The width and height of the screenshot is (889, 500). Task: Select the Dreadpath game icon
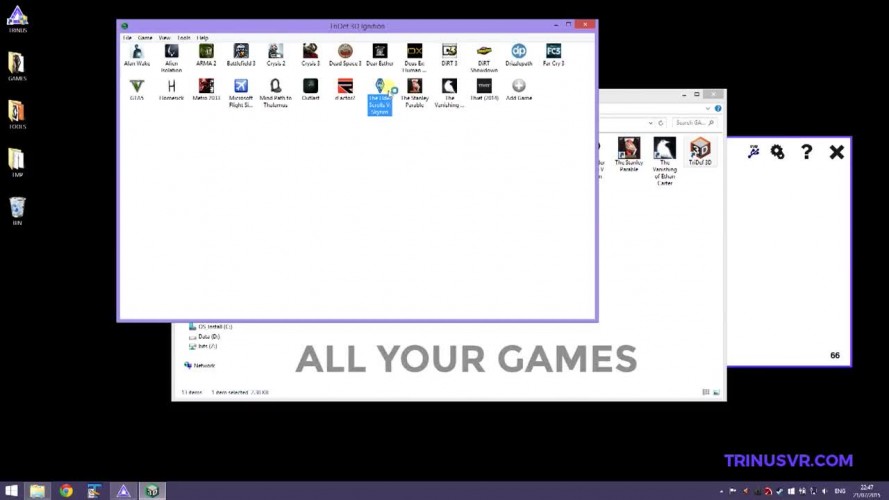pos(519,55)
